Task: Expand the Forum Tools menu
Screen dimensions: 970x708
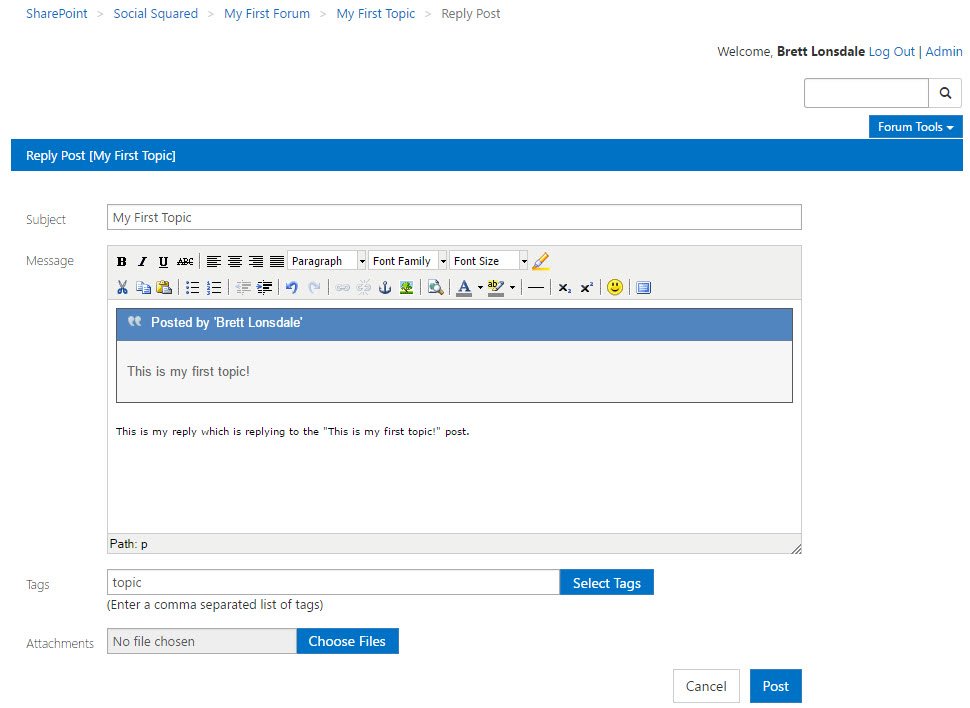Action: (x=915, y=127)
